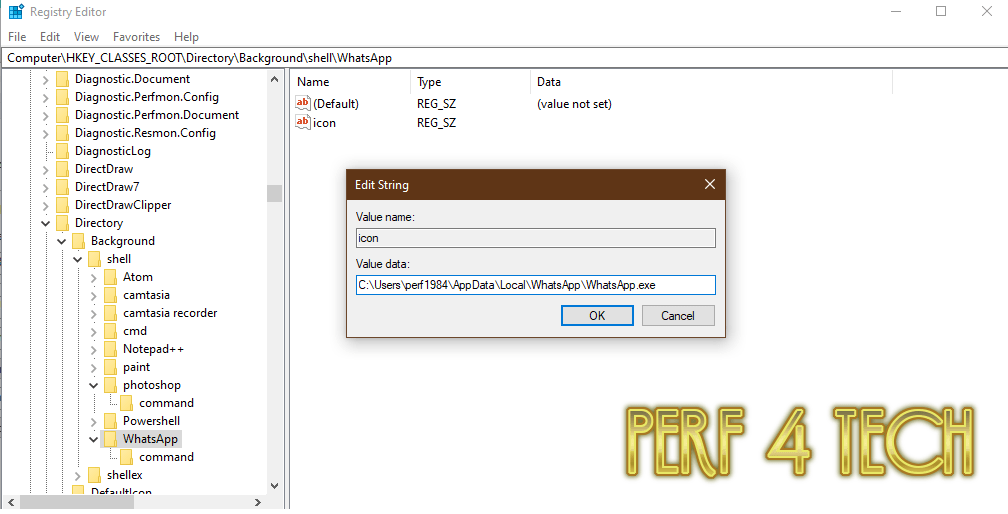Expand the Atom key
The width and height of the screenshot is (1008, 514).
[x=93, y=278]
